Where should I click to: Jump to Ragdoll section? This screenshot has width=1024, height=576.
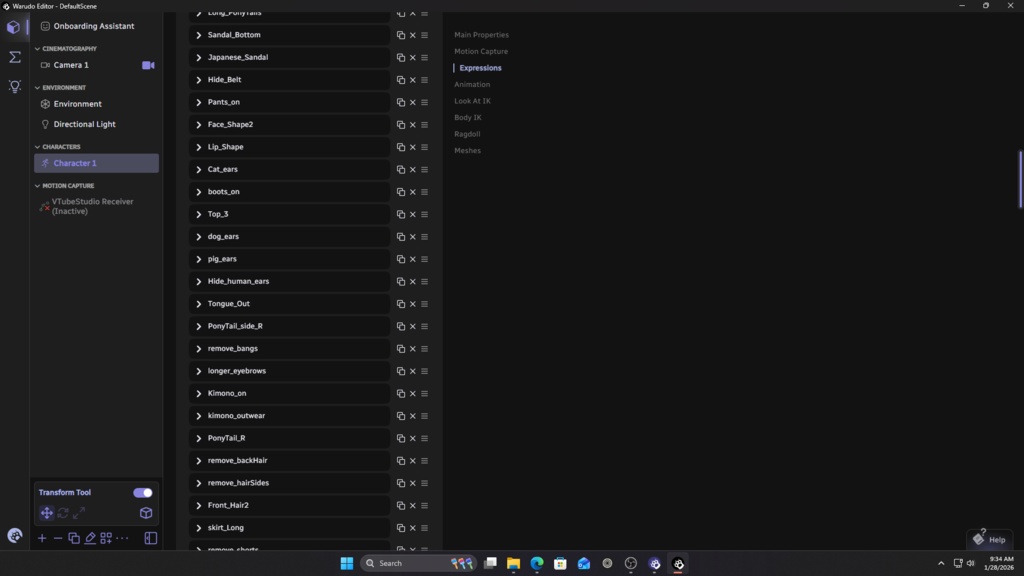(x=467, y=134)
